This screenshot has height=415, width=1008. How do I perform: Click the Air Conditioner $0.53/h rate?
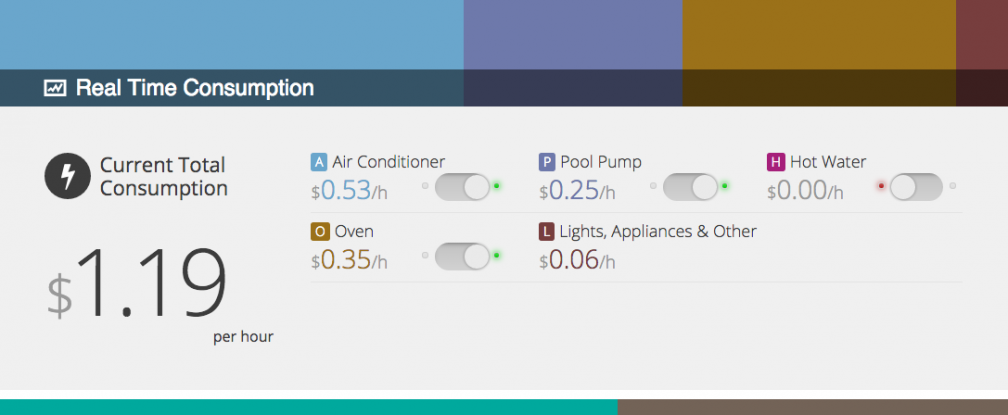click(x=350, y=191)
